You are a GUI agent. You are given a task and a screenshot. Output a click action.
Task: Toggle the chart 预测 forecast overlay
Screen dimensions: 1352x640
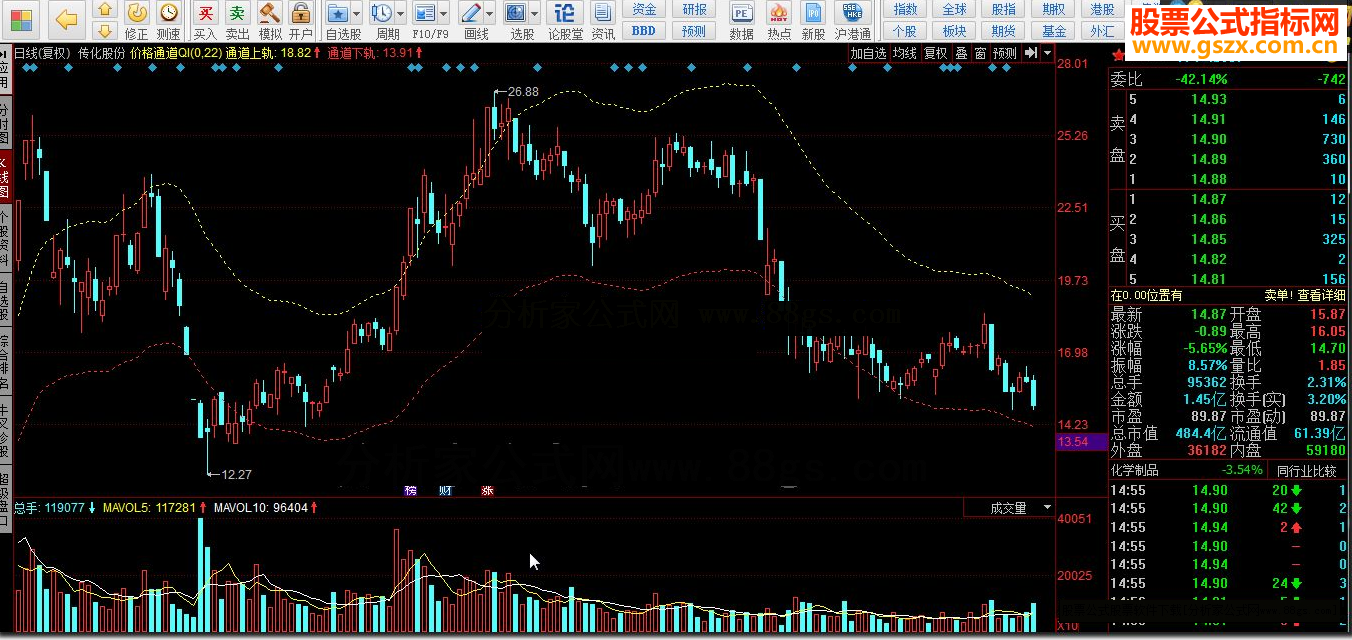click(x=1005, y=53)
